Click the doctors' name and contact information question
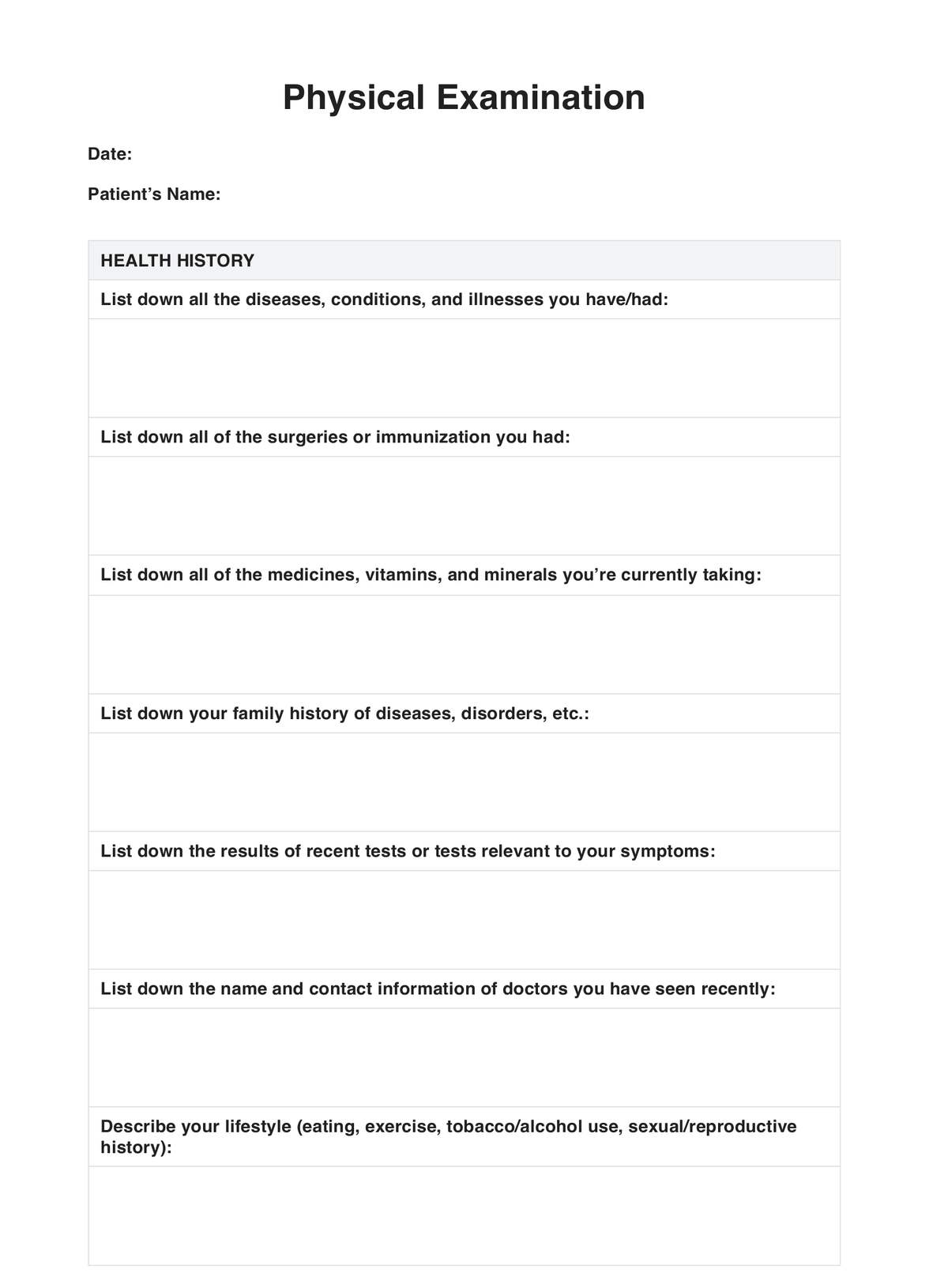This screenshot has height=1288, width=929. [x=438, y=989]
